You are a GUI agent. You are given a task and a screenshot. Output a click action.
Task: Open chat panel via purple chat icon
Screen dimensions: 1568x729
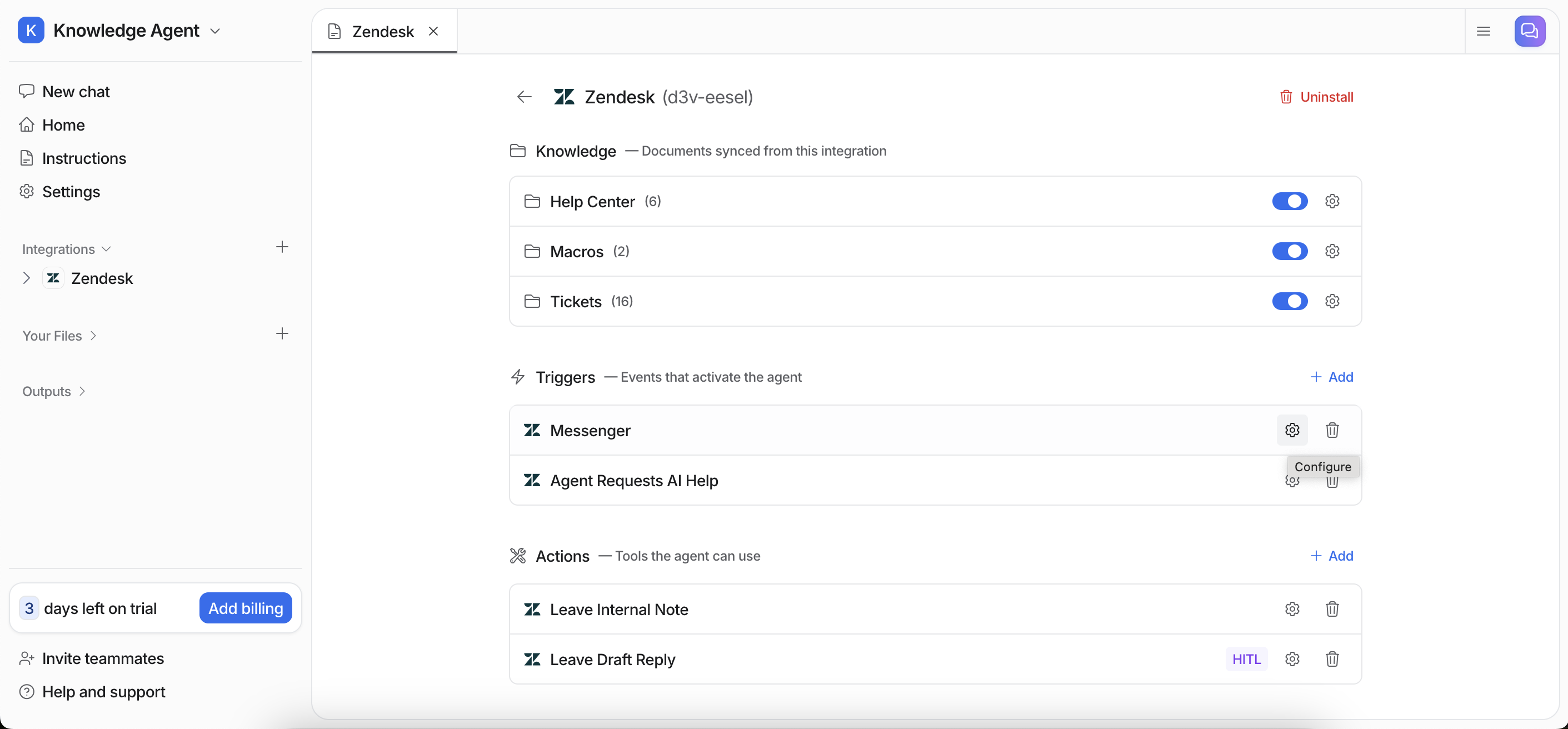click(x=1529, y=31)
